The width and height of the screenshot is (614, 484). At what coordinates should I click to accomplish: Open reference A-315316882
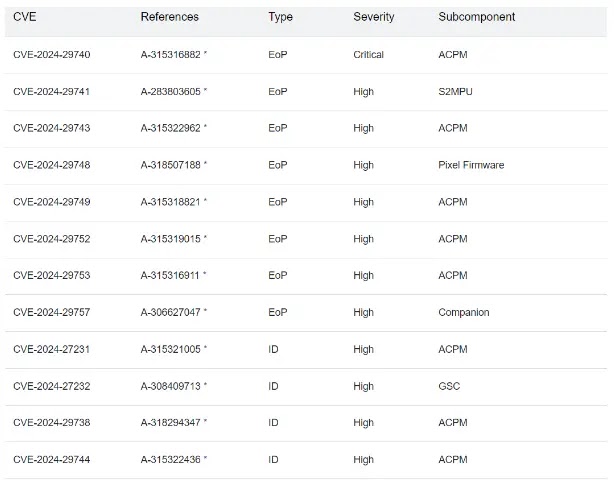click(171, 54)
